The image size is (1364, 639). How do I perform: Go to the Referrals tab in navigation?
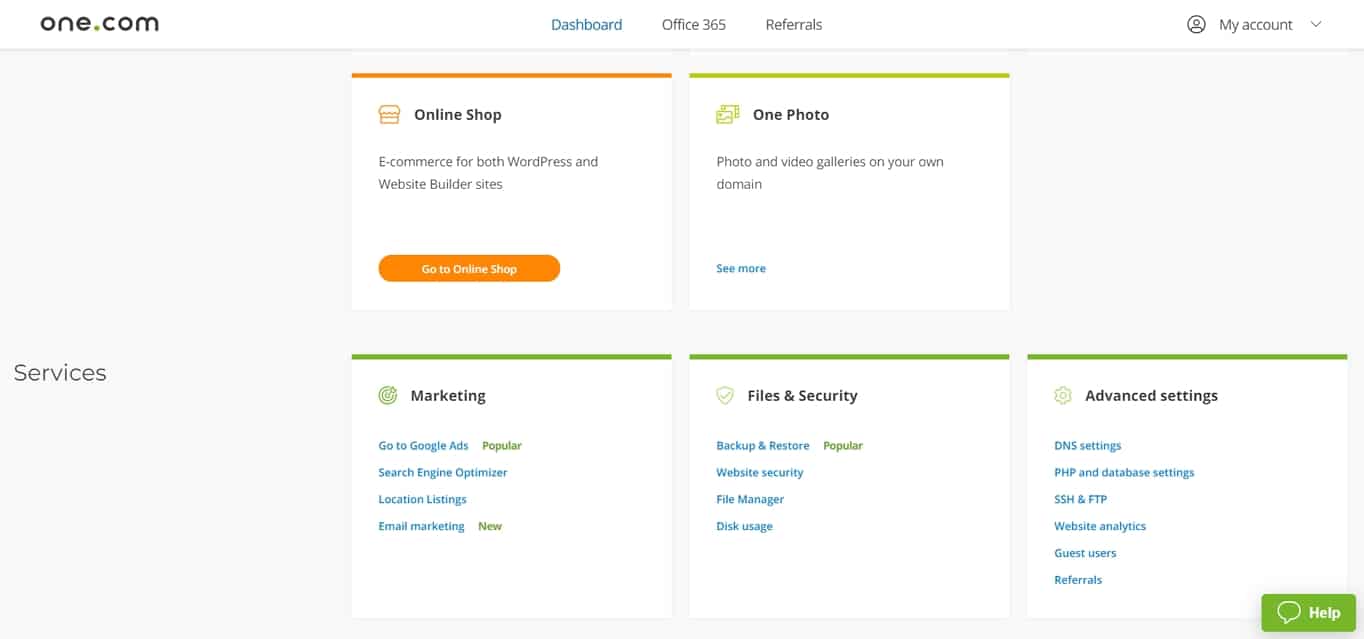click(794, 25)
